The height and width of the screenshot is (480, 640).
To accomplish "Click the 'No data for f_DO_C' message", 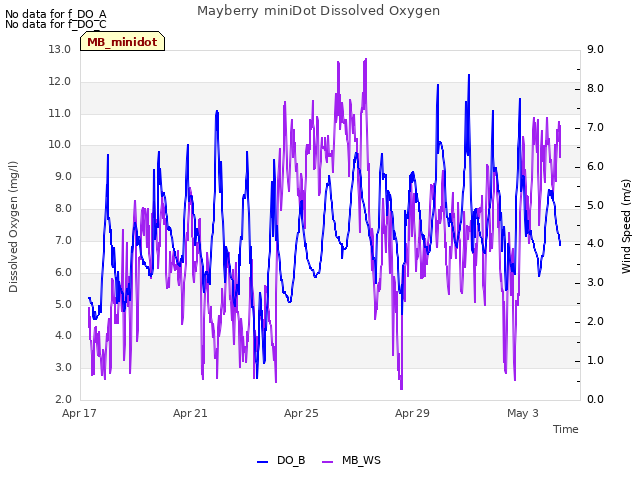I will pyautogui.click(x=56, y=24).
